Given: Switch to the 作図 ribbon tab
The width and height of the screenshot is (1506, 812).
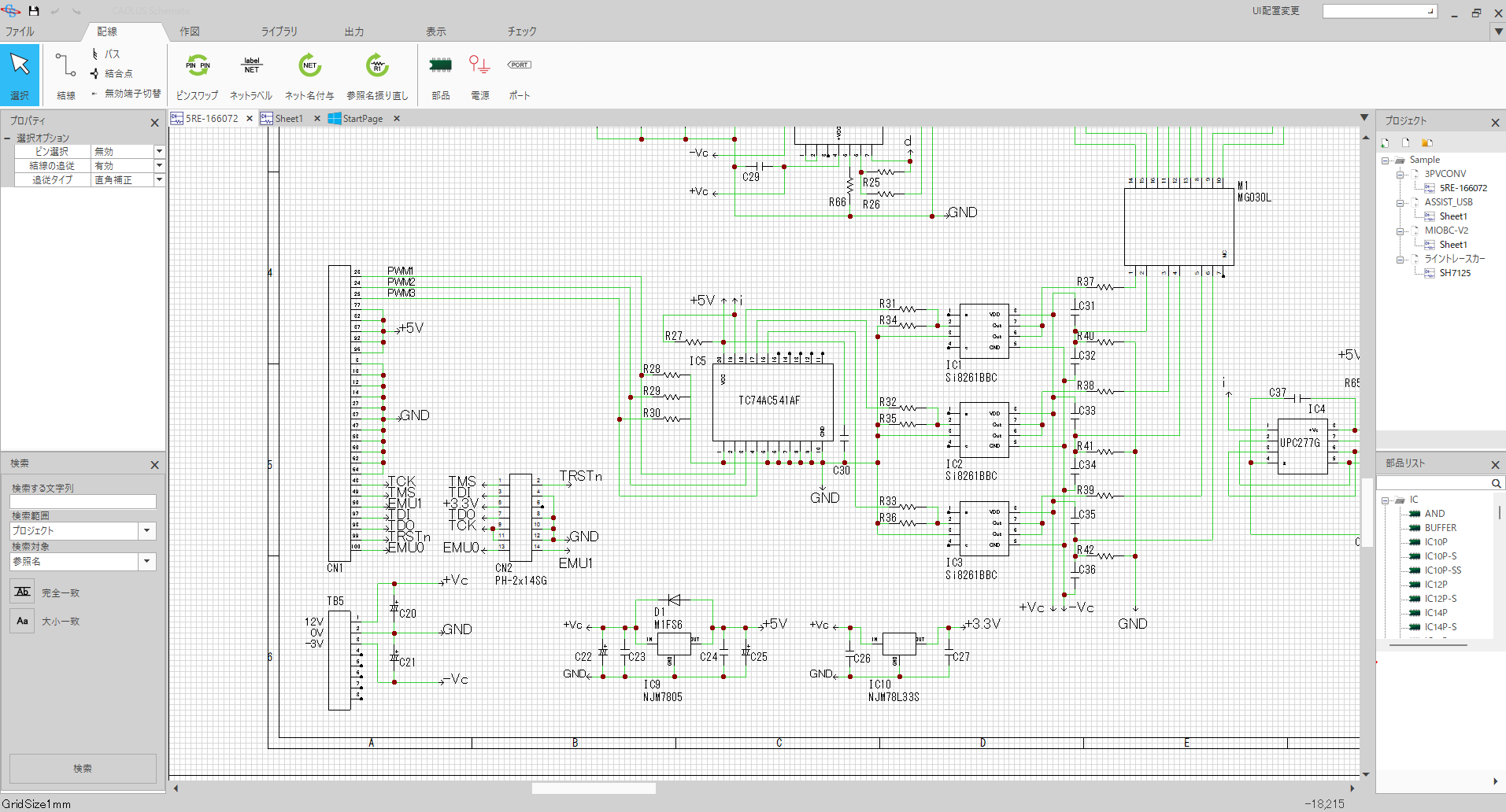Looking at the screenshot, I should [x=190, y=31].
